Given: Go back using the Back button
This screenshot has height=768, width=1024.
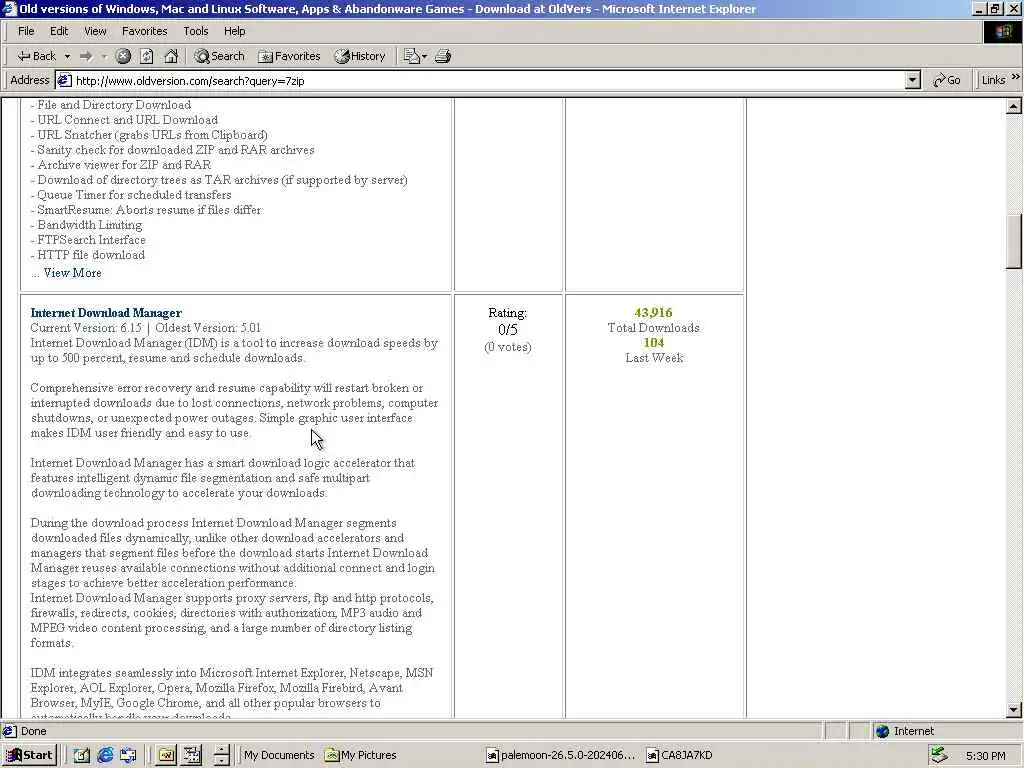Looking at the screenshot, I should pyautogui.click(x=36, y=56).
